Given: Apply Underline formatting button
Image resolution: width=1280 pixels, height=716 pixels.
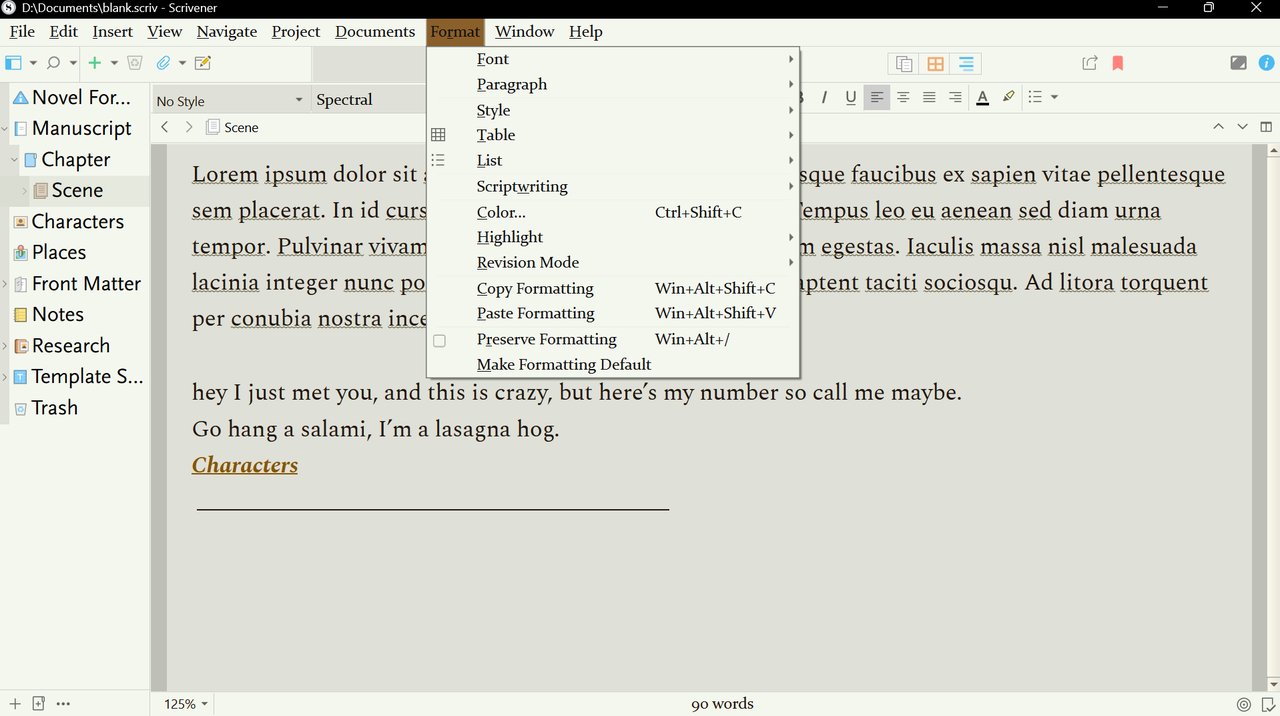Looking at the screenshot, I should tap(850, 97).
